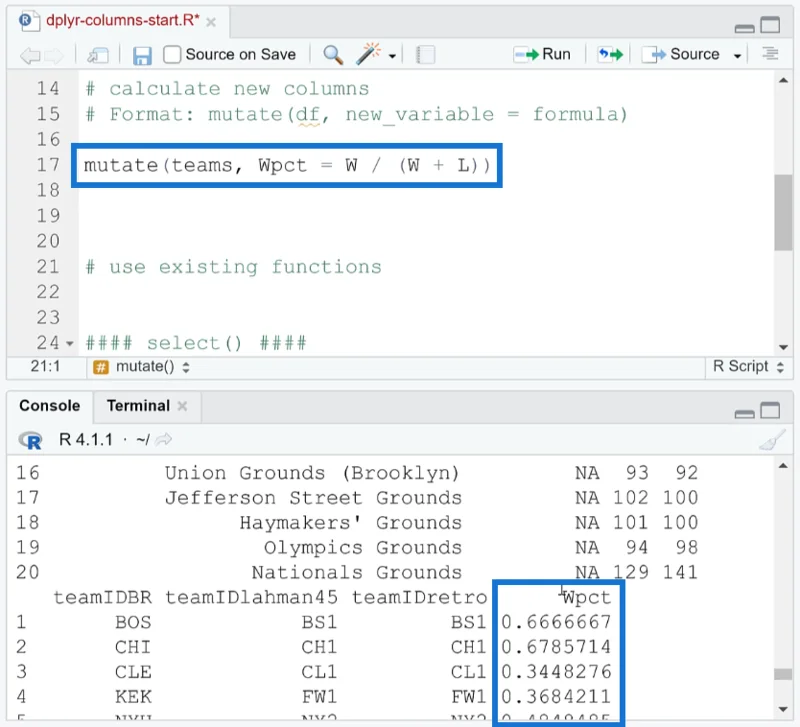Re-run the previous code region
The image size is (800, 727).
(x=610, y=54)
